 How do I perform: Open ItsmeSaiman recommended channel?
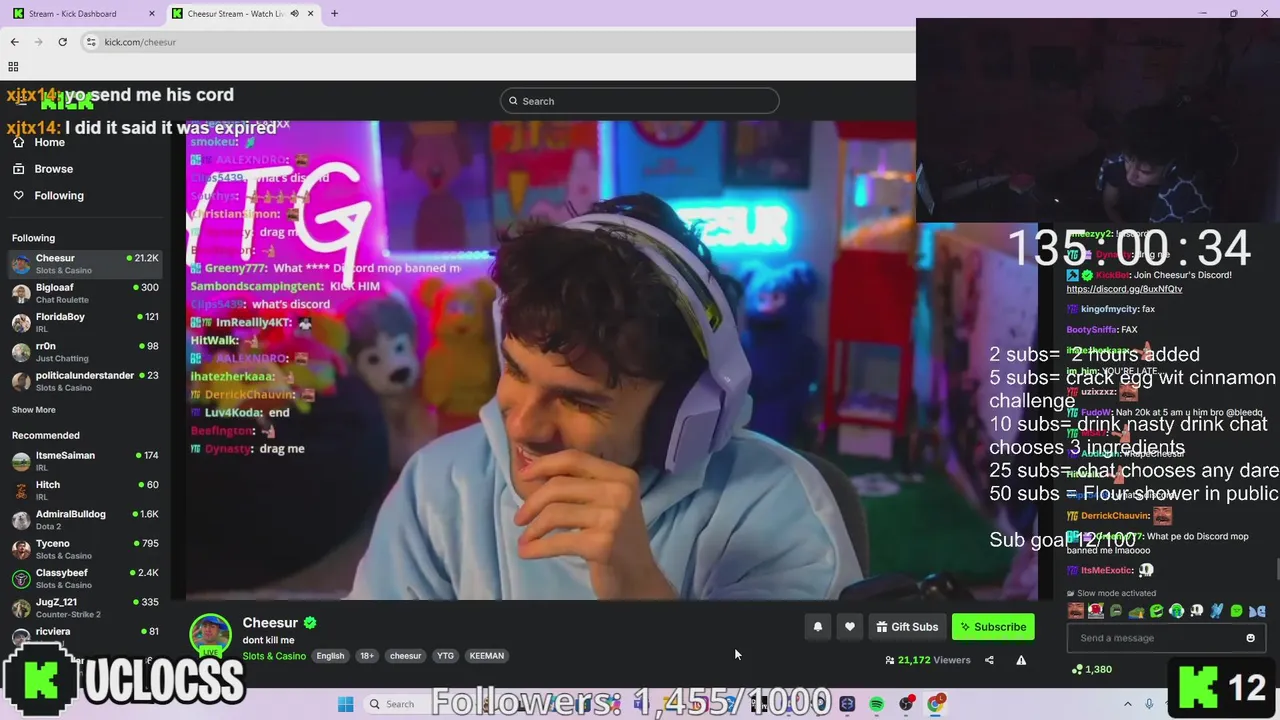click(85, 461)
